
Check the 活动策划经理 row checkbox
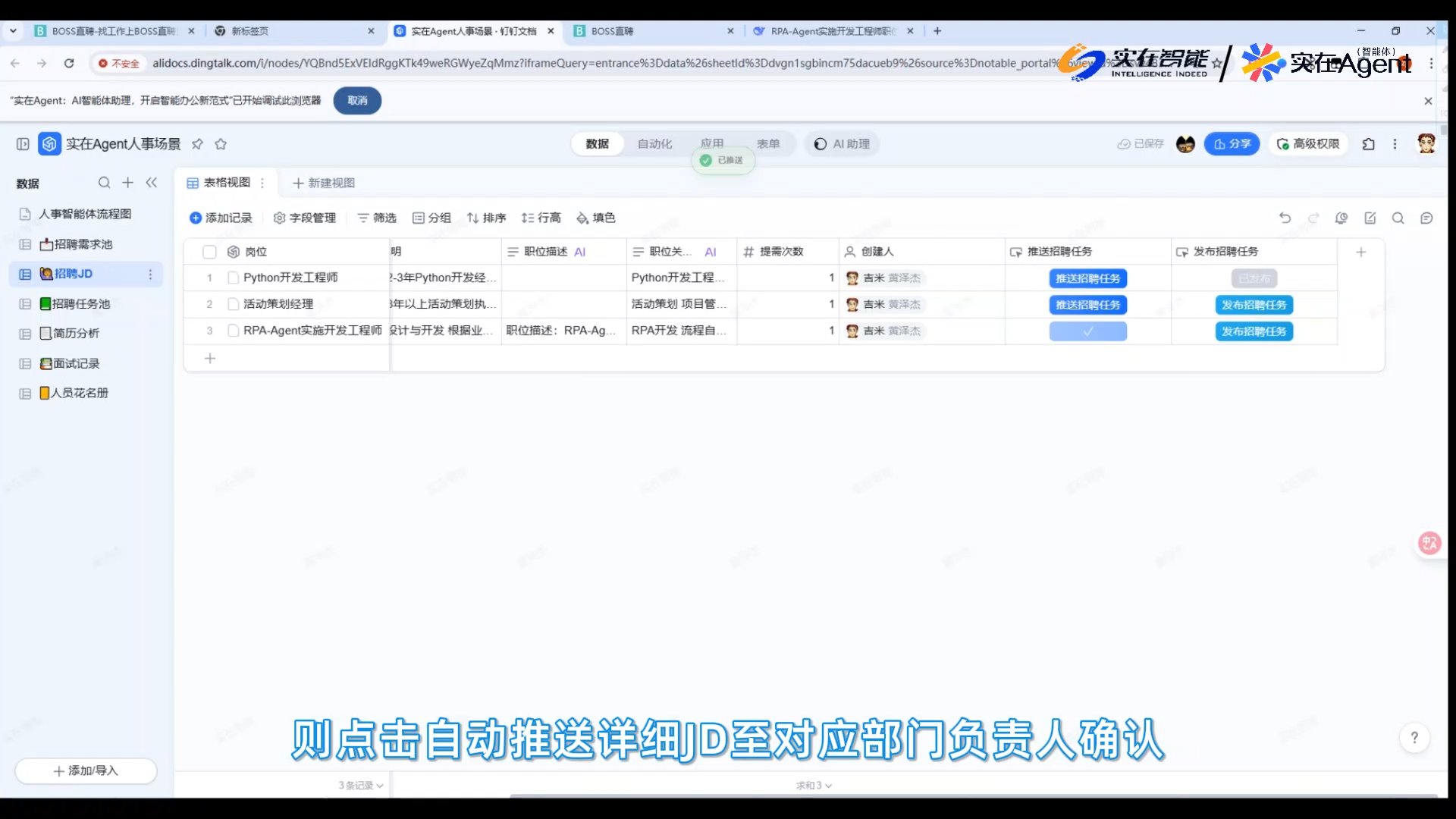coord(234,304)
